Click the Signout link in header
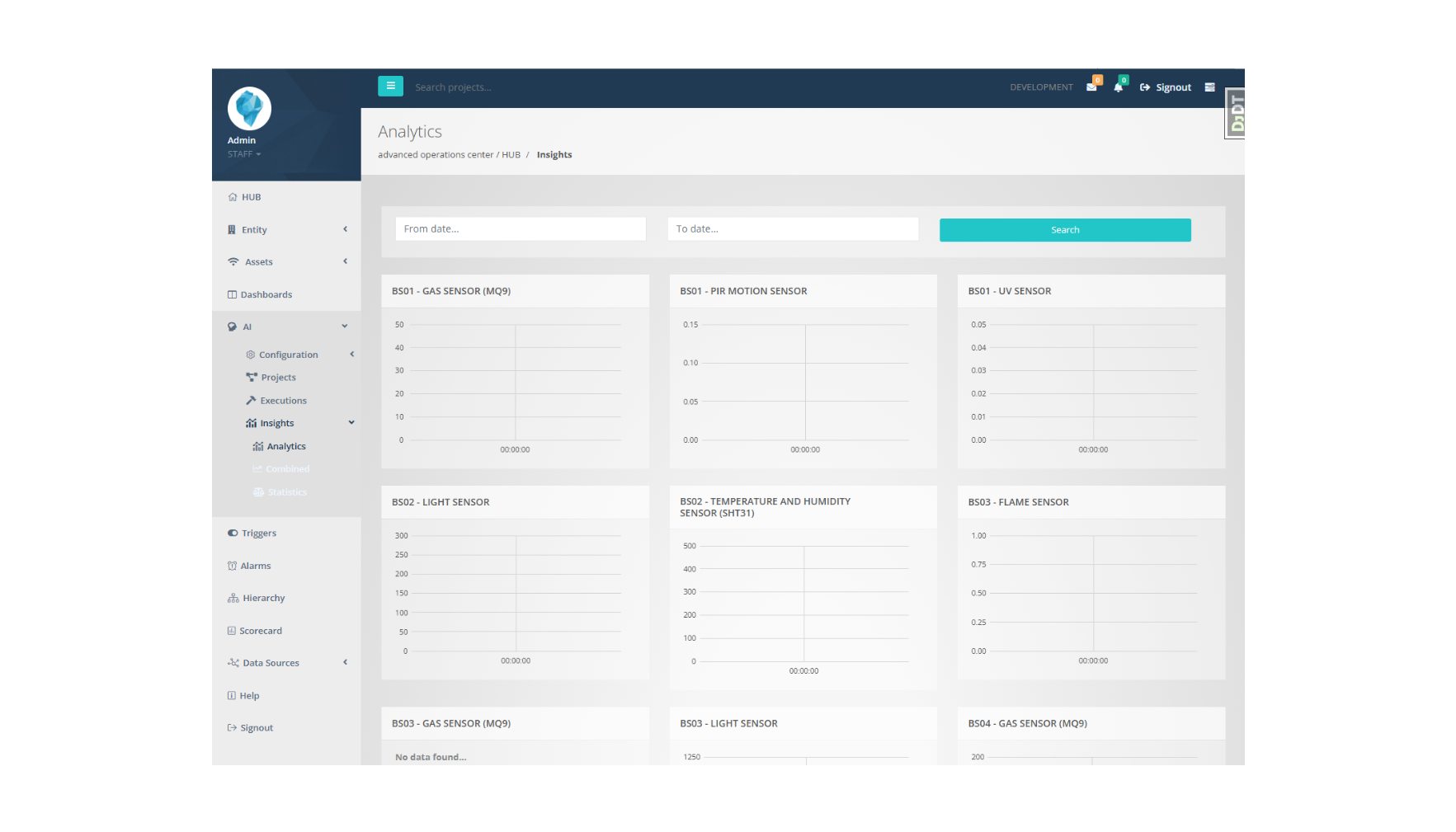Image resolution: width=1456 pixels, height=832 pixels. point(1166,87)
